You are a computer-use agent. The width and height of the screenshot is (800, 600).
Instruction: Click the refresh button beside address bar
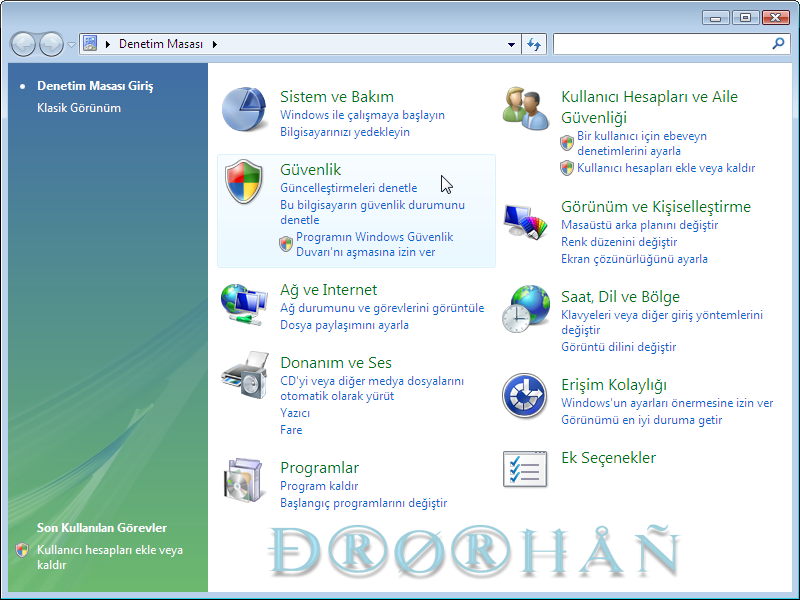point(534,44)
